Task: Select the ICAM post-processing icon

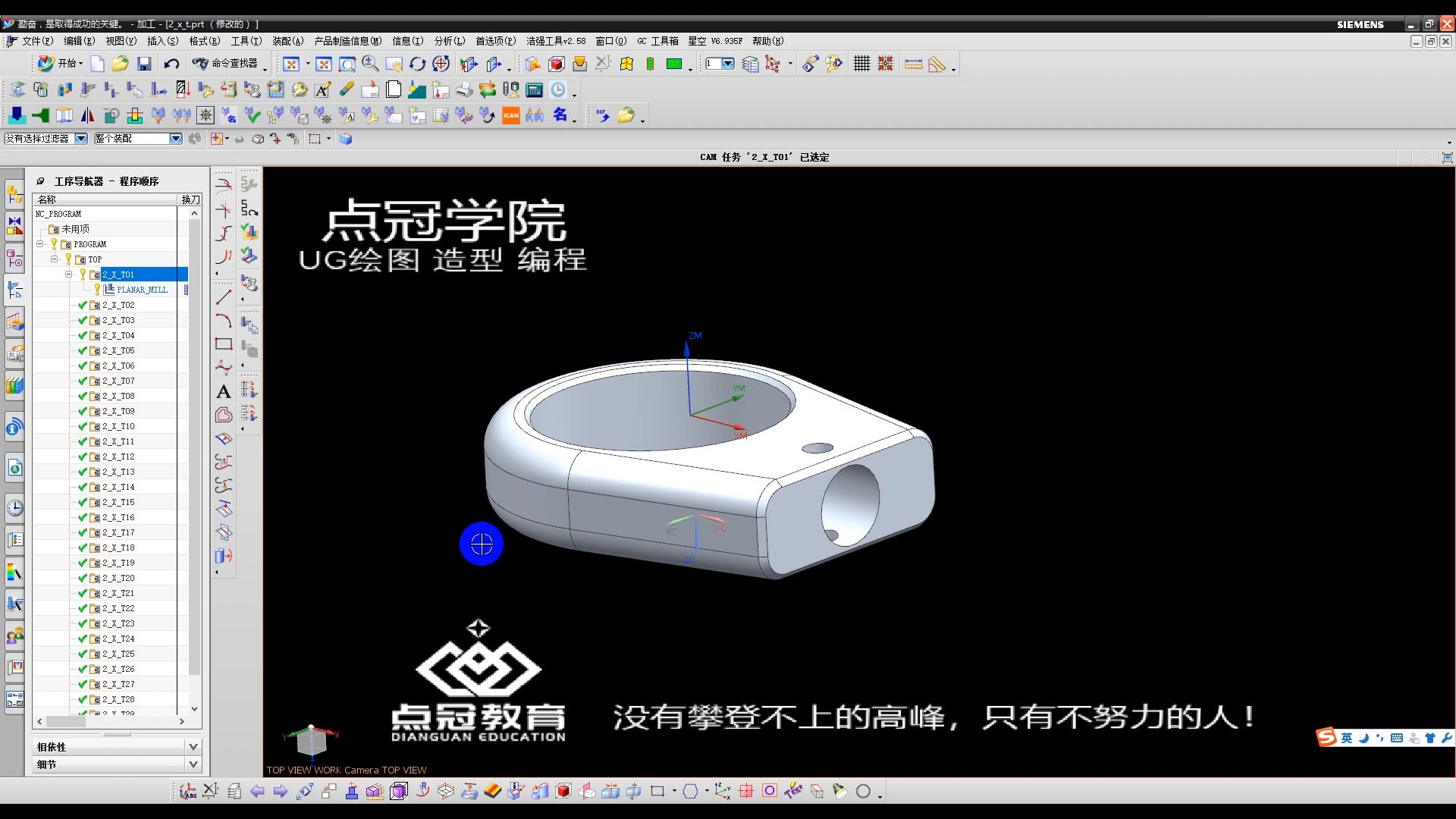Action: coord(510,115)
